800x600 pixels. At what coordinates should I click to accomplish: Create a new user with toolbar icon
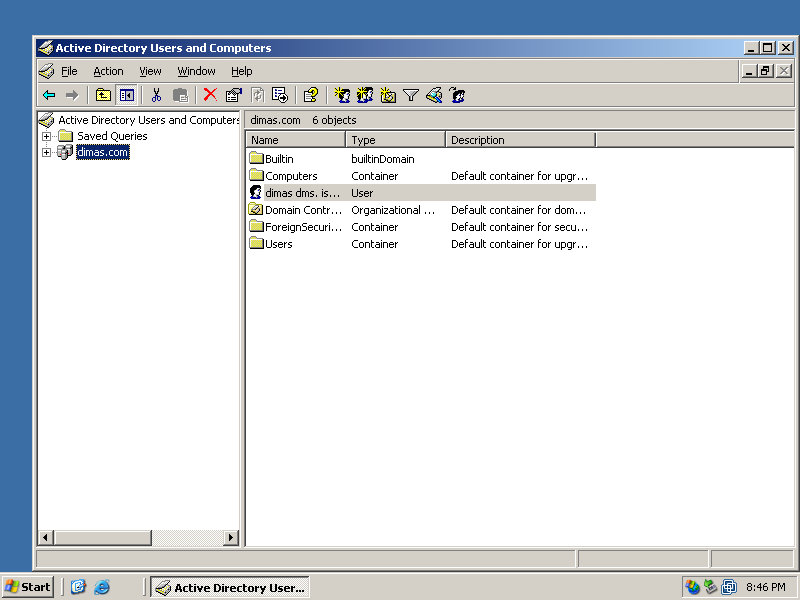point(341,95)
